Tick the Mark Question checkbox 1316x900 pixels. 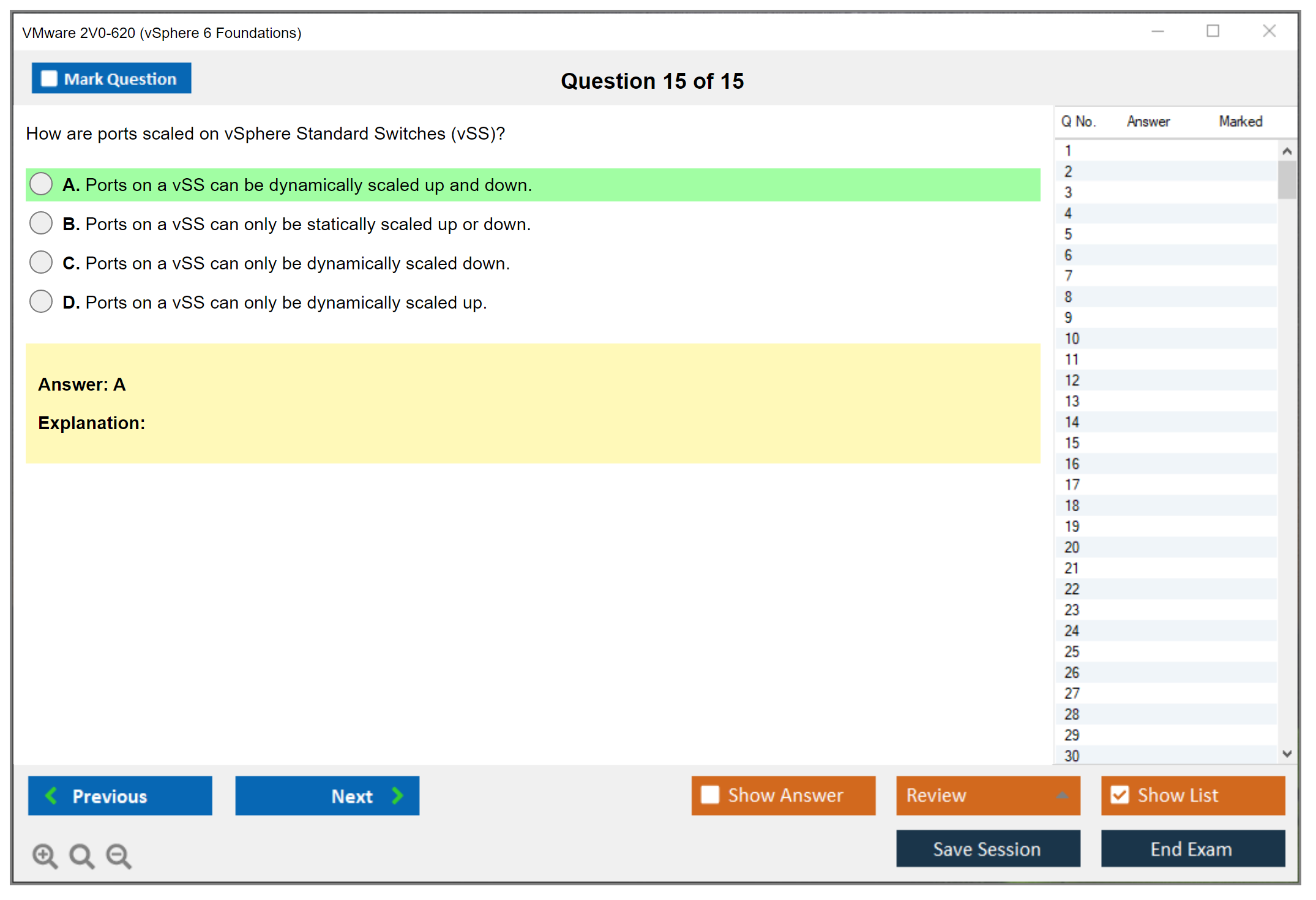(x=49, y=79)
